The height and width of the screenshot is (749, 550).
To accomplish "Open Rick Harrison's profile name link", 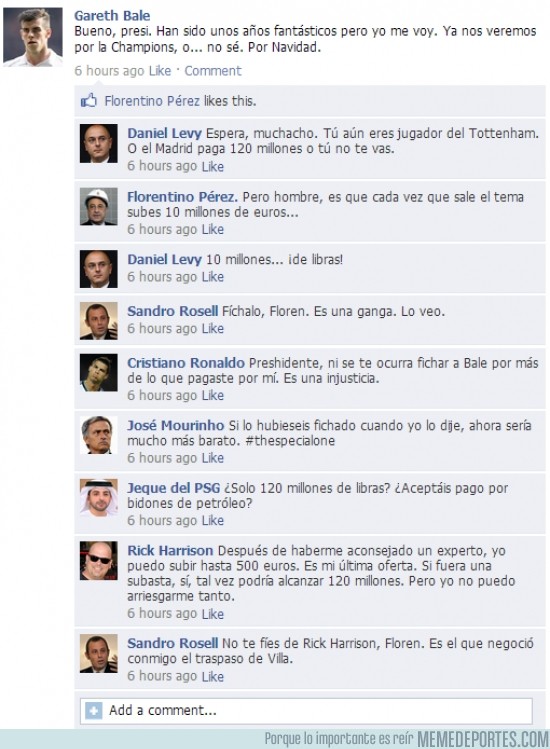I will click(x=170, y=551).
